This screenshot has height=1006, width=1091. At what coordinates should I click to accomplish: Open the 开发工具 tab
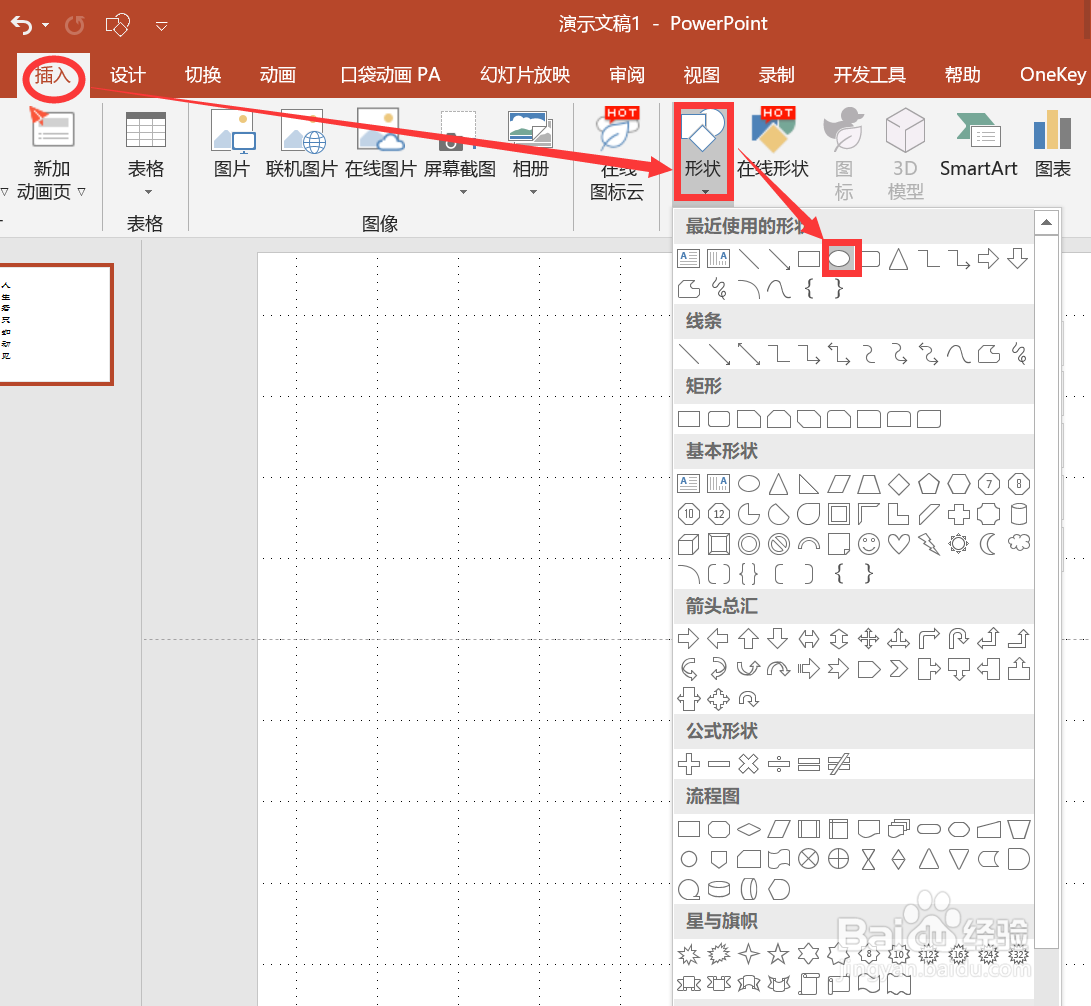[x=870, y=75]
